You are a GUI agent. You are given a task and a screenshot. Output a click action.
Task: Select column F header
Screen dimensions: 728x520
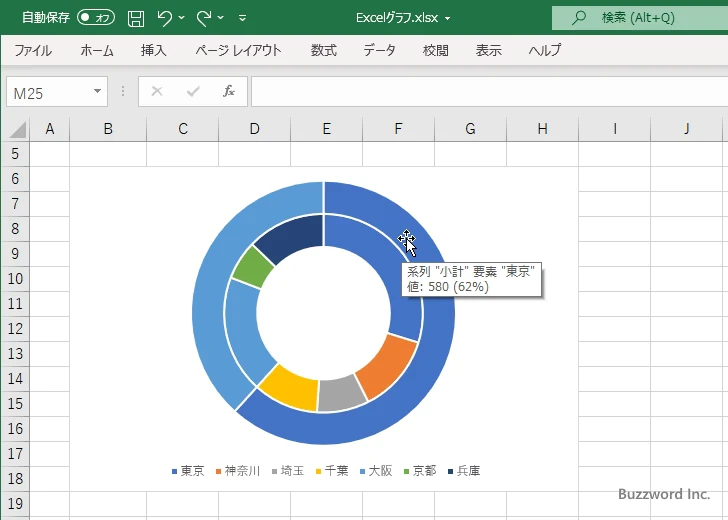398,129
